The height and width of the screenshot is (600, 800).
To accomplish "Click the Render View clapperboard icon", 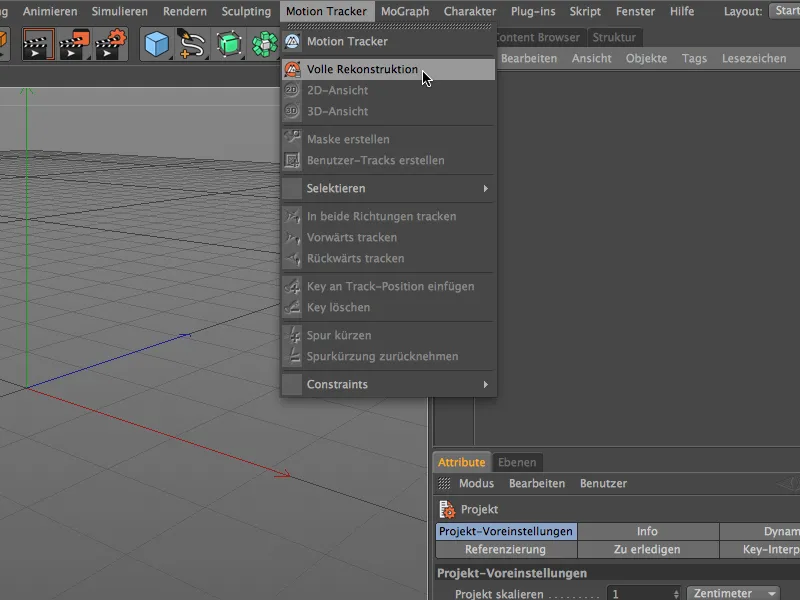I will pyautogui.click(x=37, y=44).
